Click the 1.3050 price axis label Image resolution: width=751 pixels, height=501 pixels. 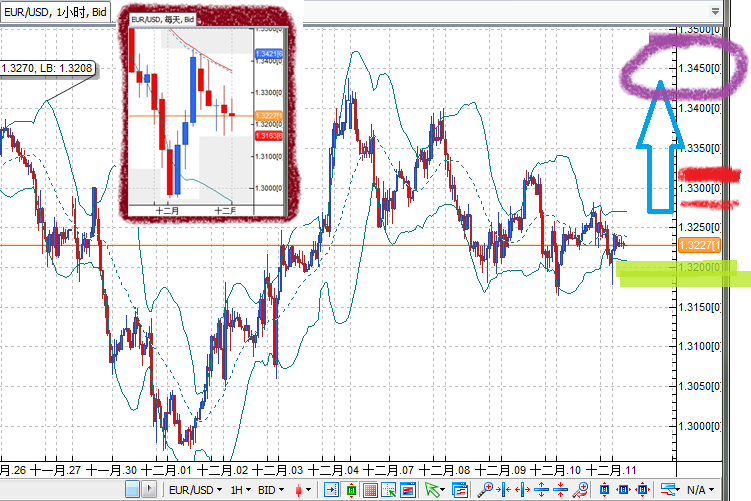click(x=700, y=386)
